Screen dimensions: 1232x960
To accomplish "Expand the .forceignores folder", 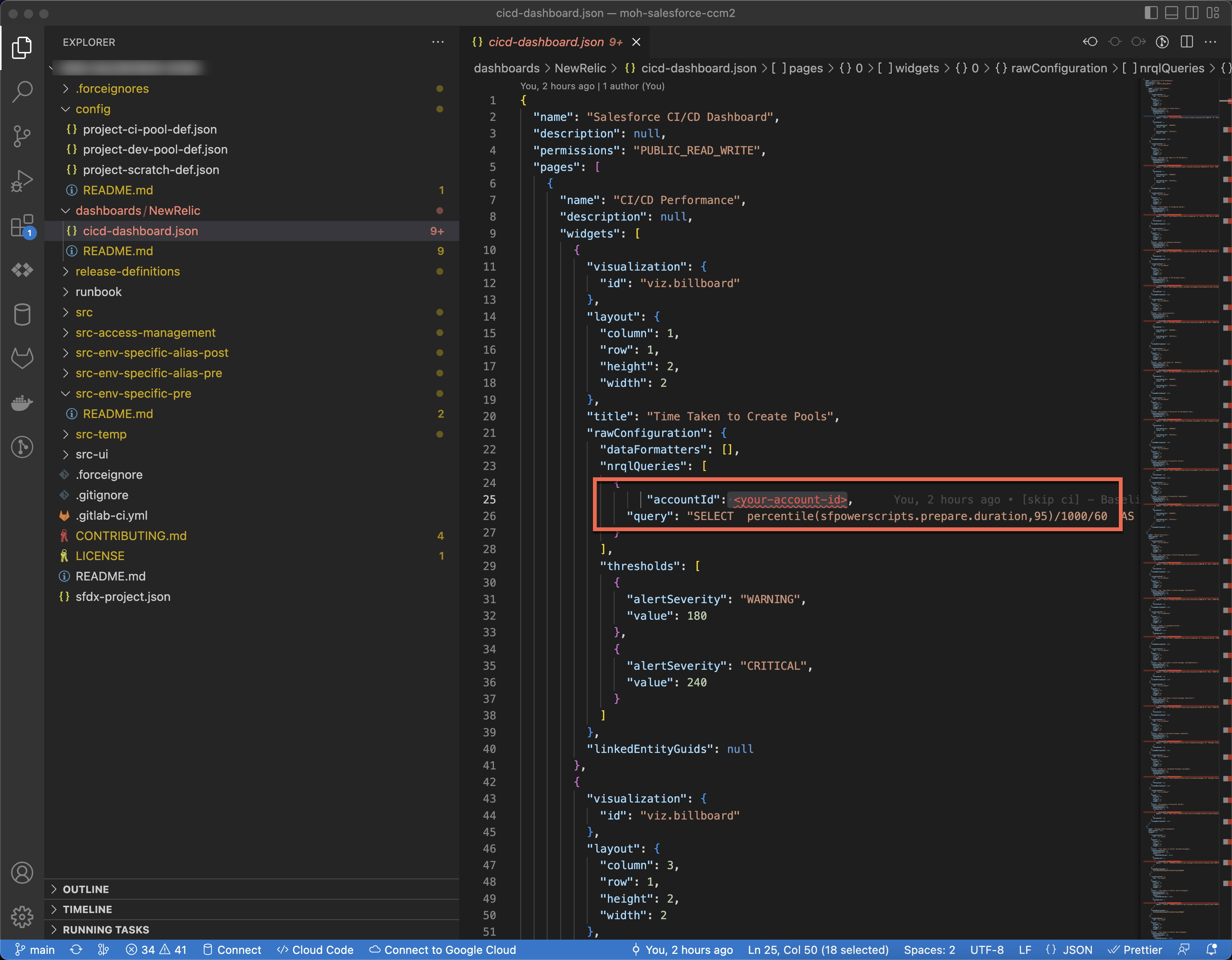I will coord(251,89).
